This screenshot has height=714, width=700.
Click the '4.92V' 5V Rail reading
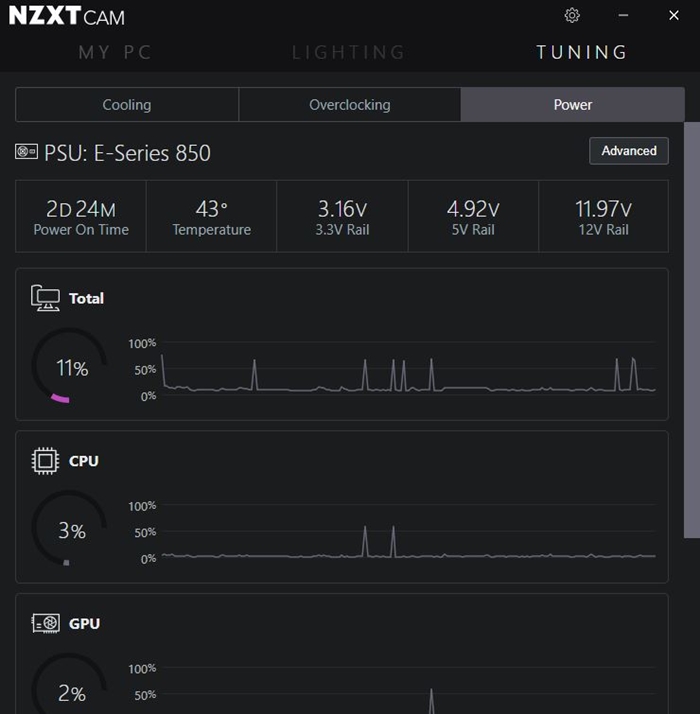click(473, 209)
